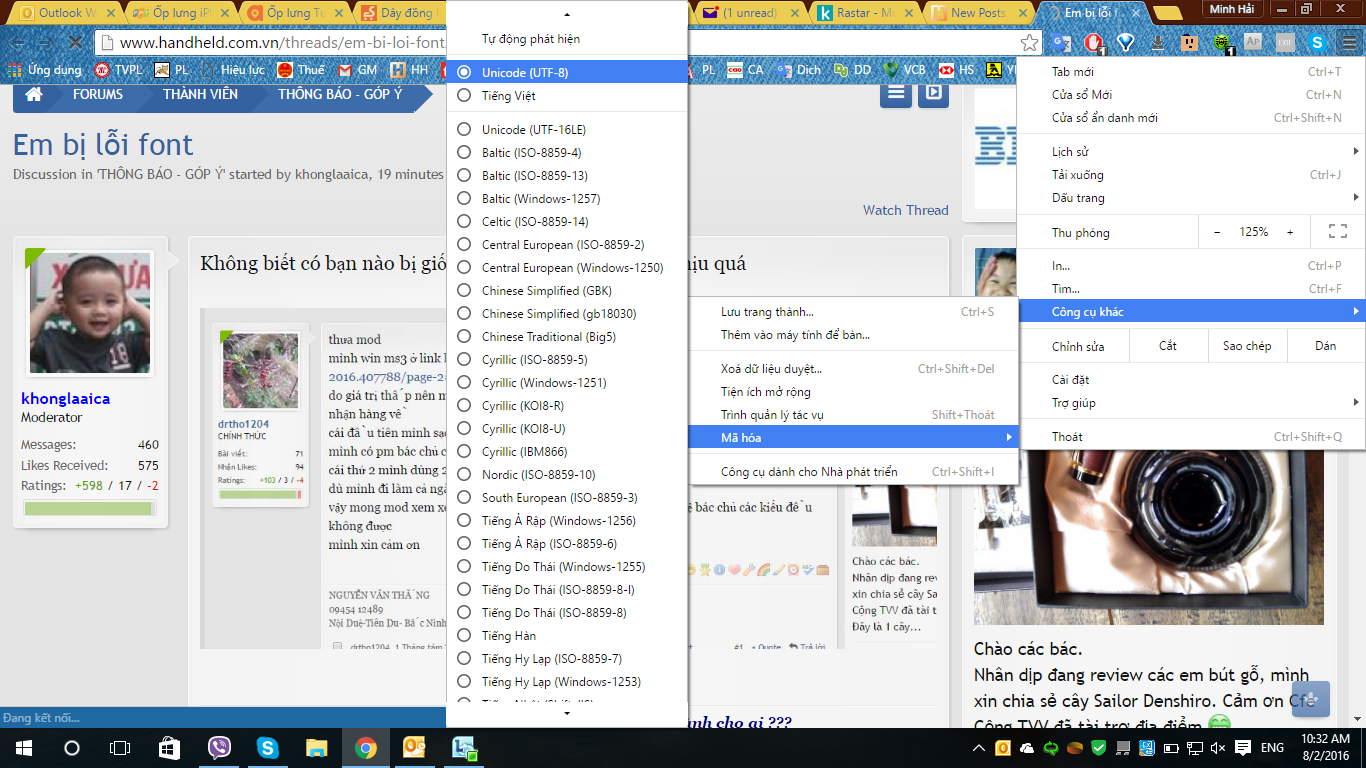Click the Watch Thread link

point(905,210)
